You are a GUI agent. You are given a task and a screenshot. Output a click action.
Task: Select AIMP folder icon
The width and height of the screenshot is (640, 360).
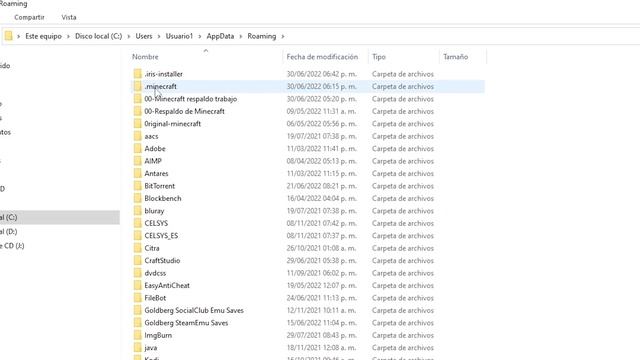(x=138, y=161)
